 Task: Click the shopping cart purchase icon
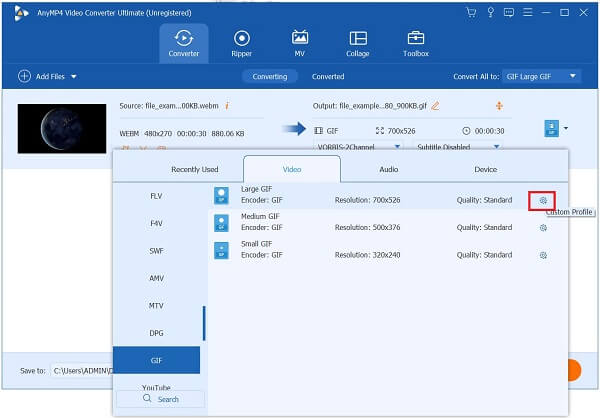[471, 13]
